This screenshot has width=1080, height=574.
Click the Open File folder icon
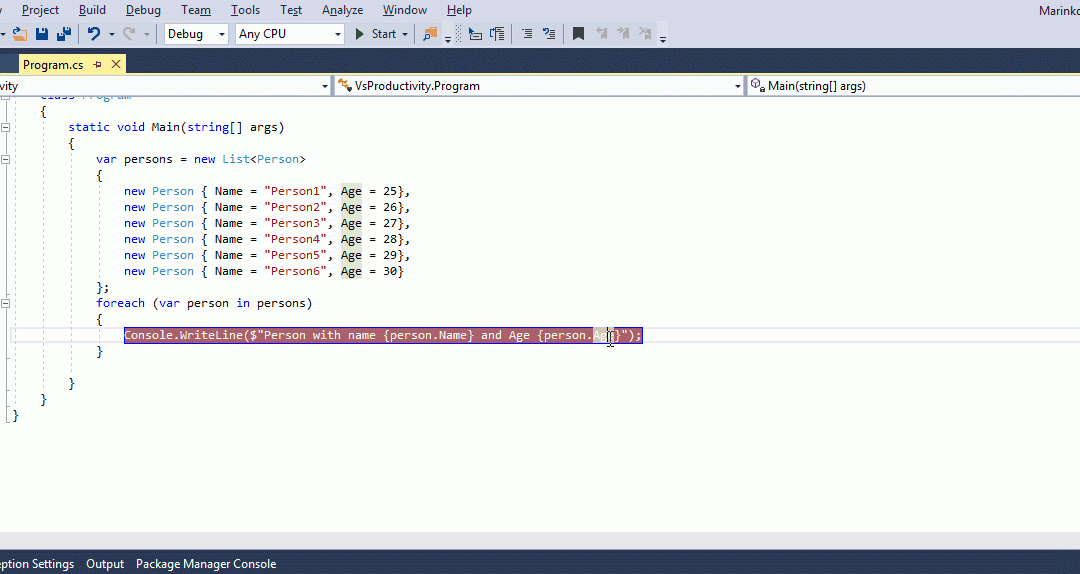click(x=20, y=34)
